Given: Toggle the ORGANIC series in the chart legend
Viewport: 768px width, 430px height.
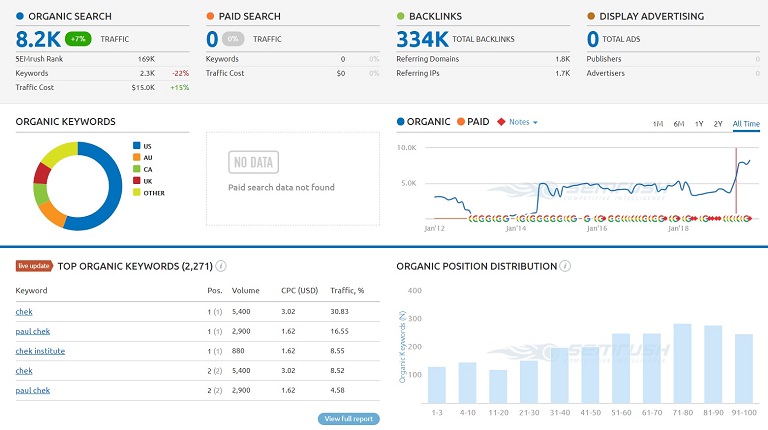Looking at the screenshot, I should pyautogui.click(x=424, y=121).
